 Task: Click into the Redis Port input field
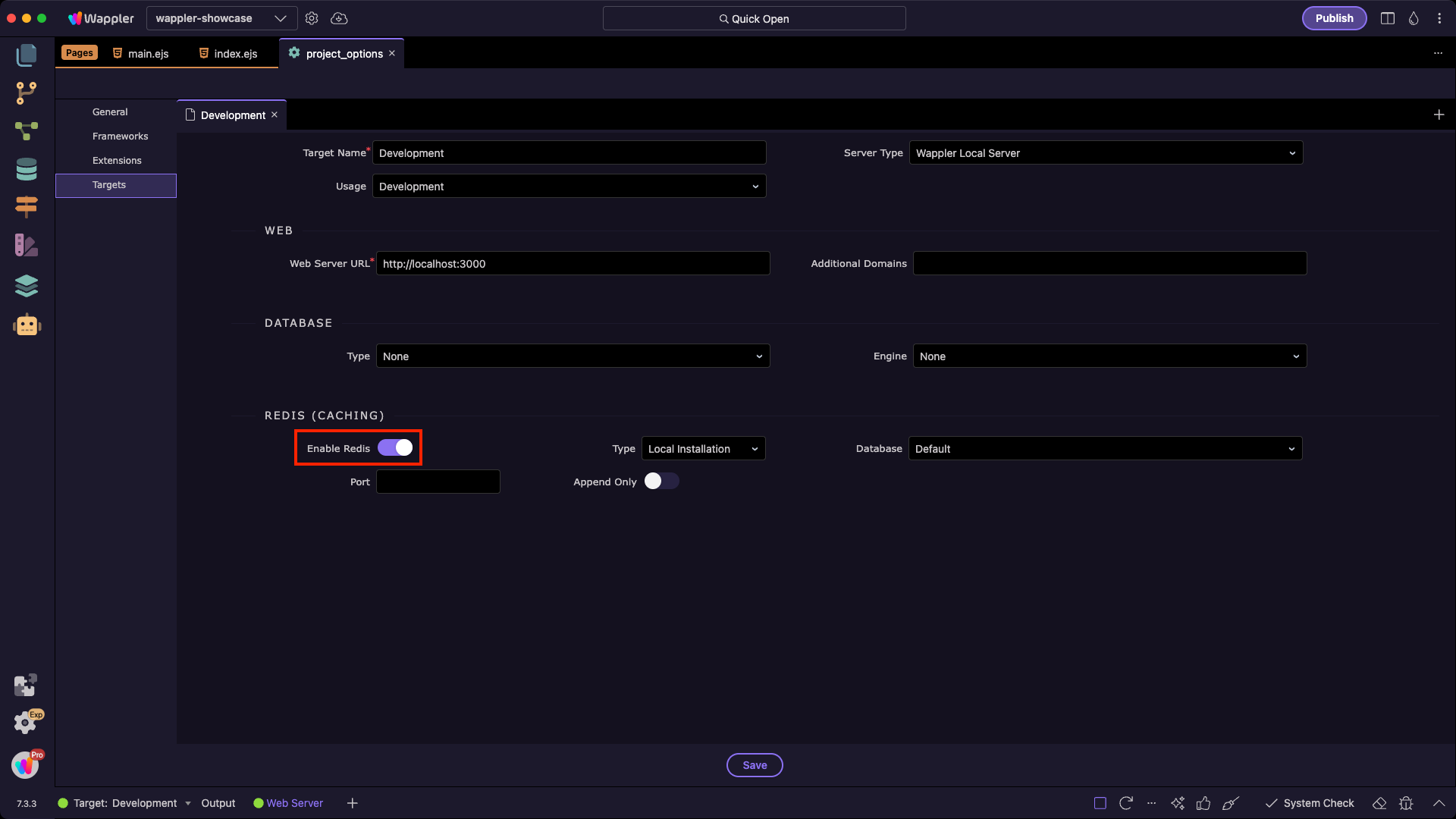[x=438, y=482]
